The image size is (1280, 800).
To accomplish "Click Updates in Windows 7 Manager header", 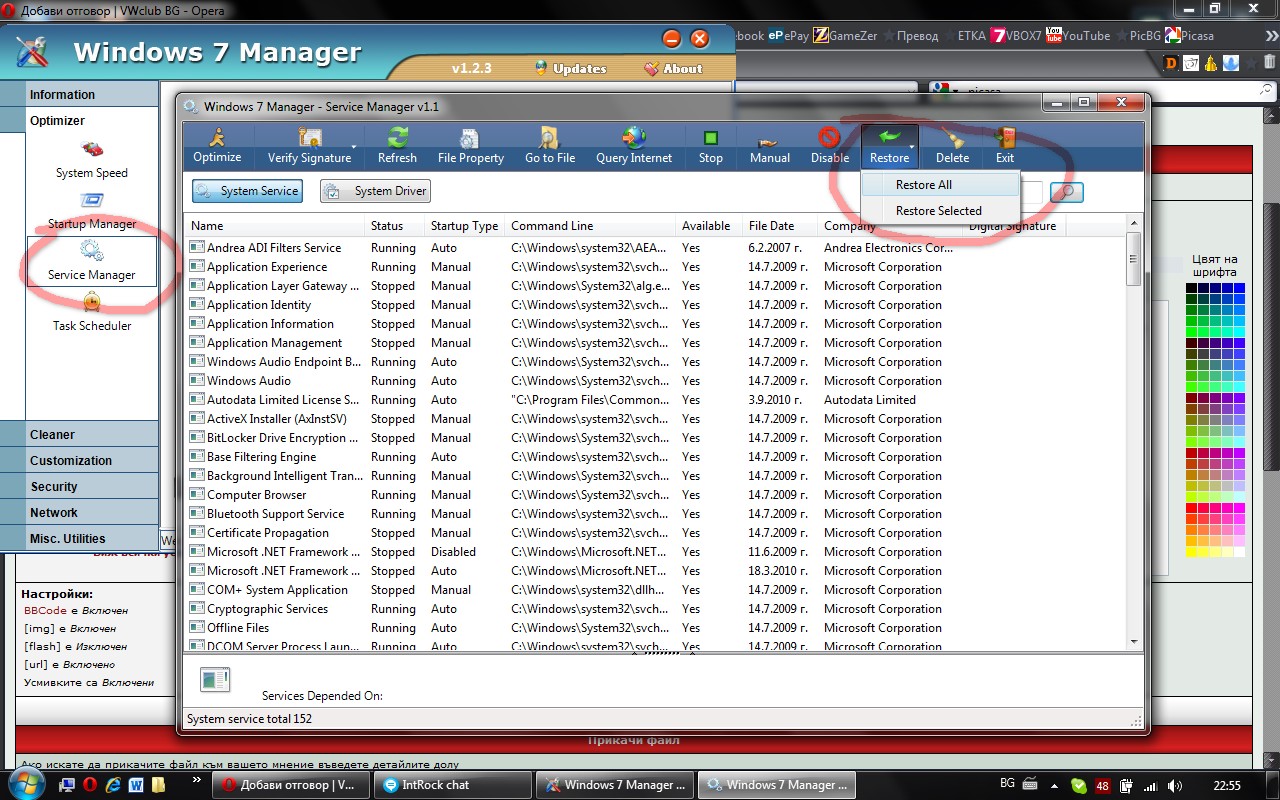I will pos(570,69).
